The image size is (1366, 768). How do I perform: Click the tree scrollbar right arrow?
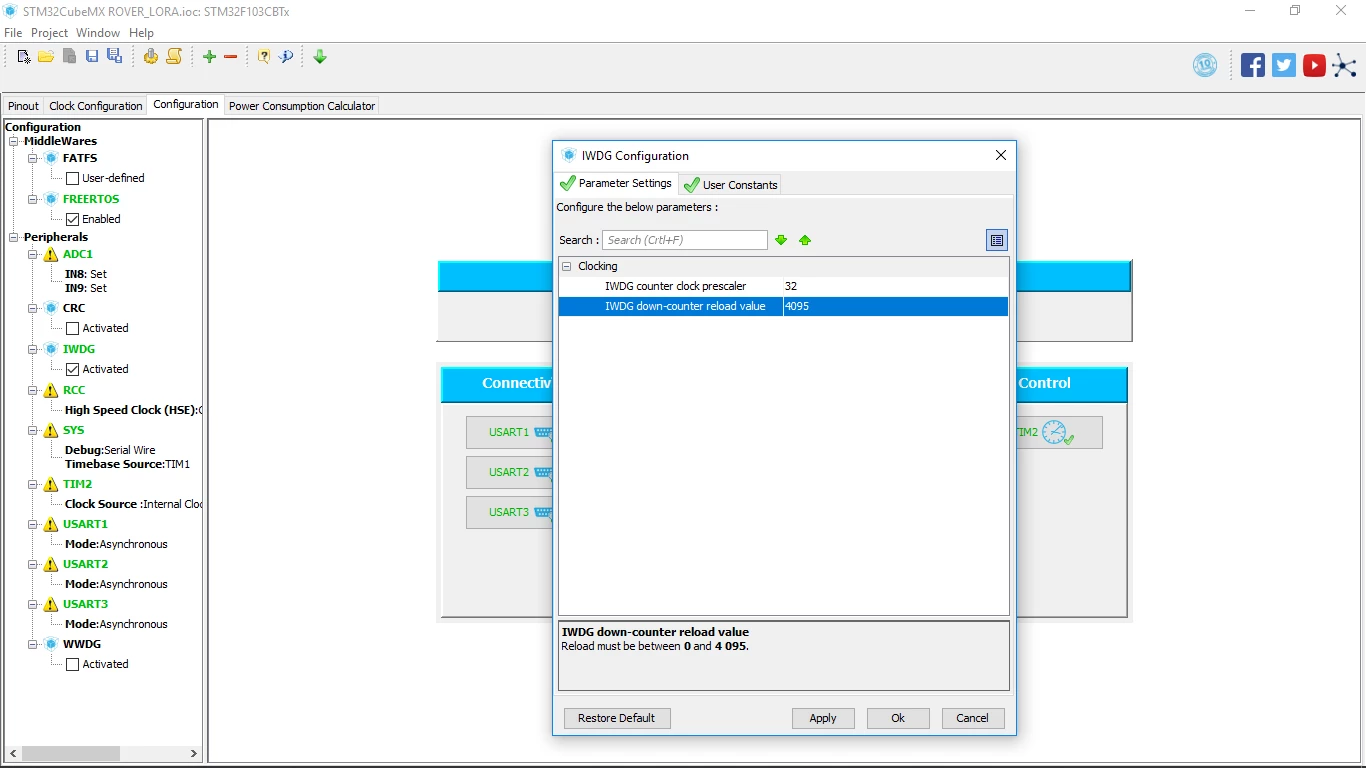[194, 753]
